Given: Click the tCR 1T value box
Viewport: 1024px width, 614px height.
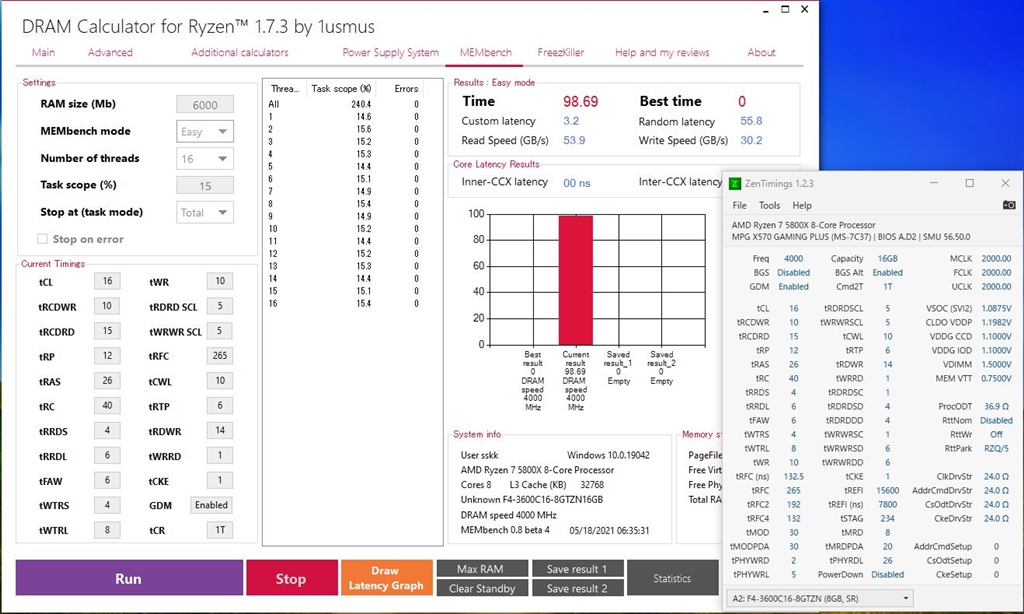Looking at the screenshot, I should (x=219, y=530).
